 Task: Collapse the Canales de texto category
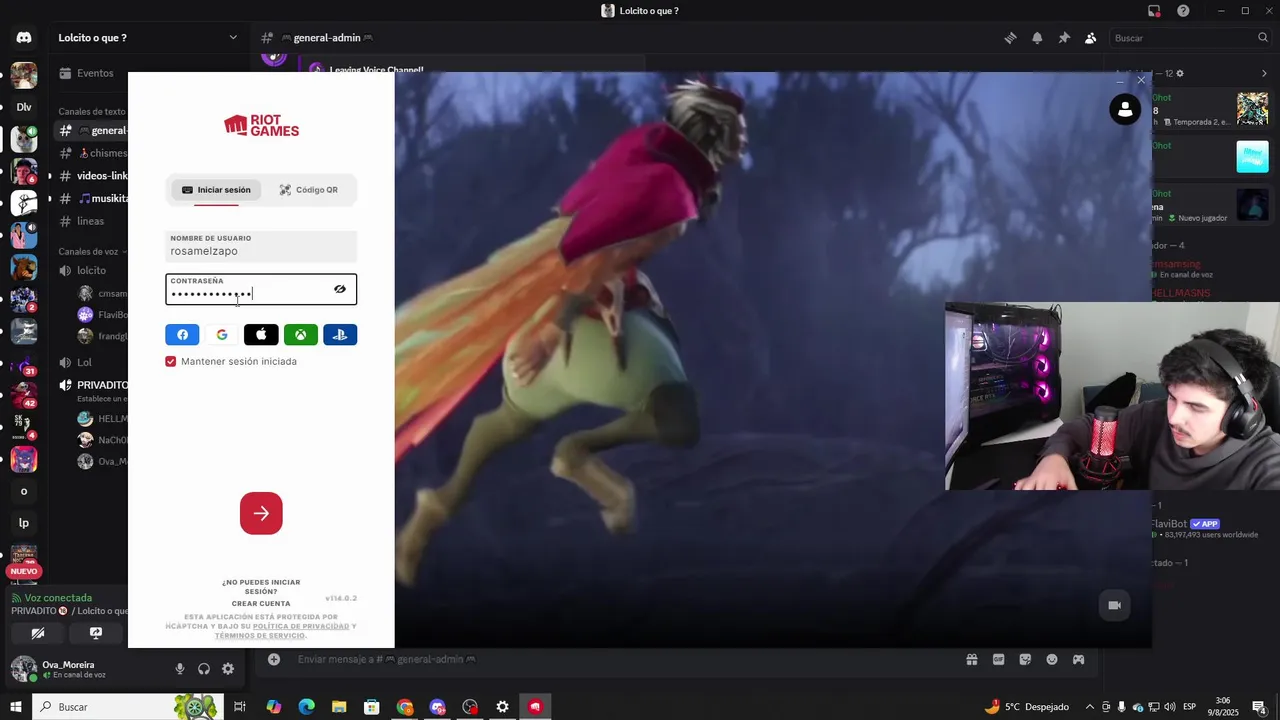point(92,112)
